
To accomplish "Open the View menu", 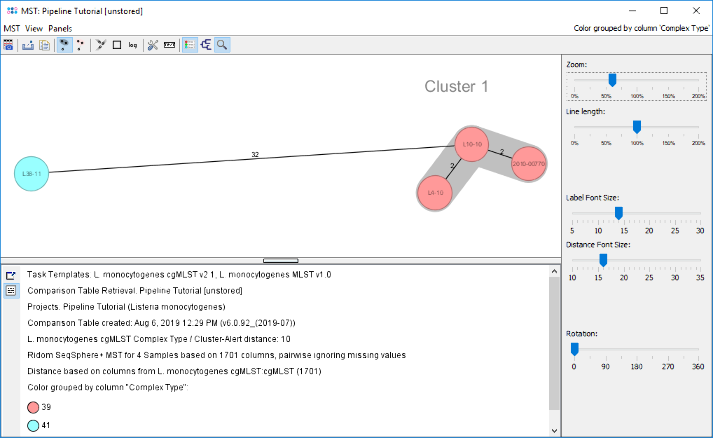I will 35,28.
